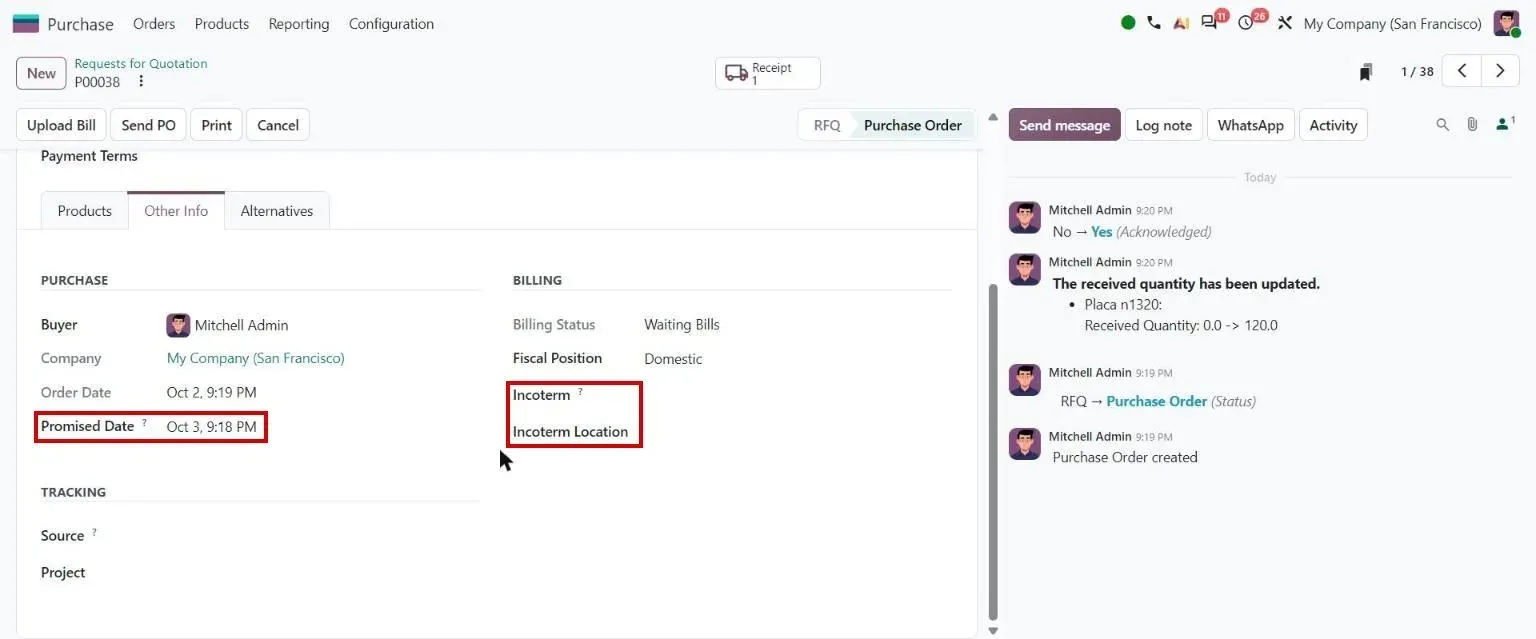Search messages with the magnifier icon in chatter
The image size is (1536, 639).
1442,125
